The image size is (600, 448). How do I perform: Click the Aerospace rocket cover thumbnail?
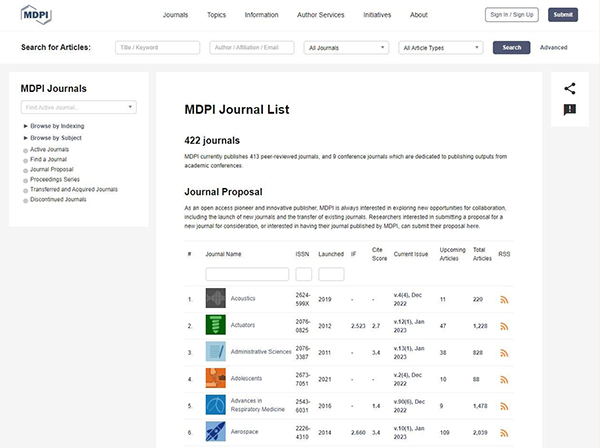(x=215, y=431)
